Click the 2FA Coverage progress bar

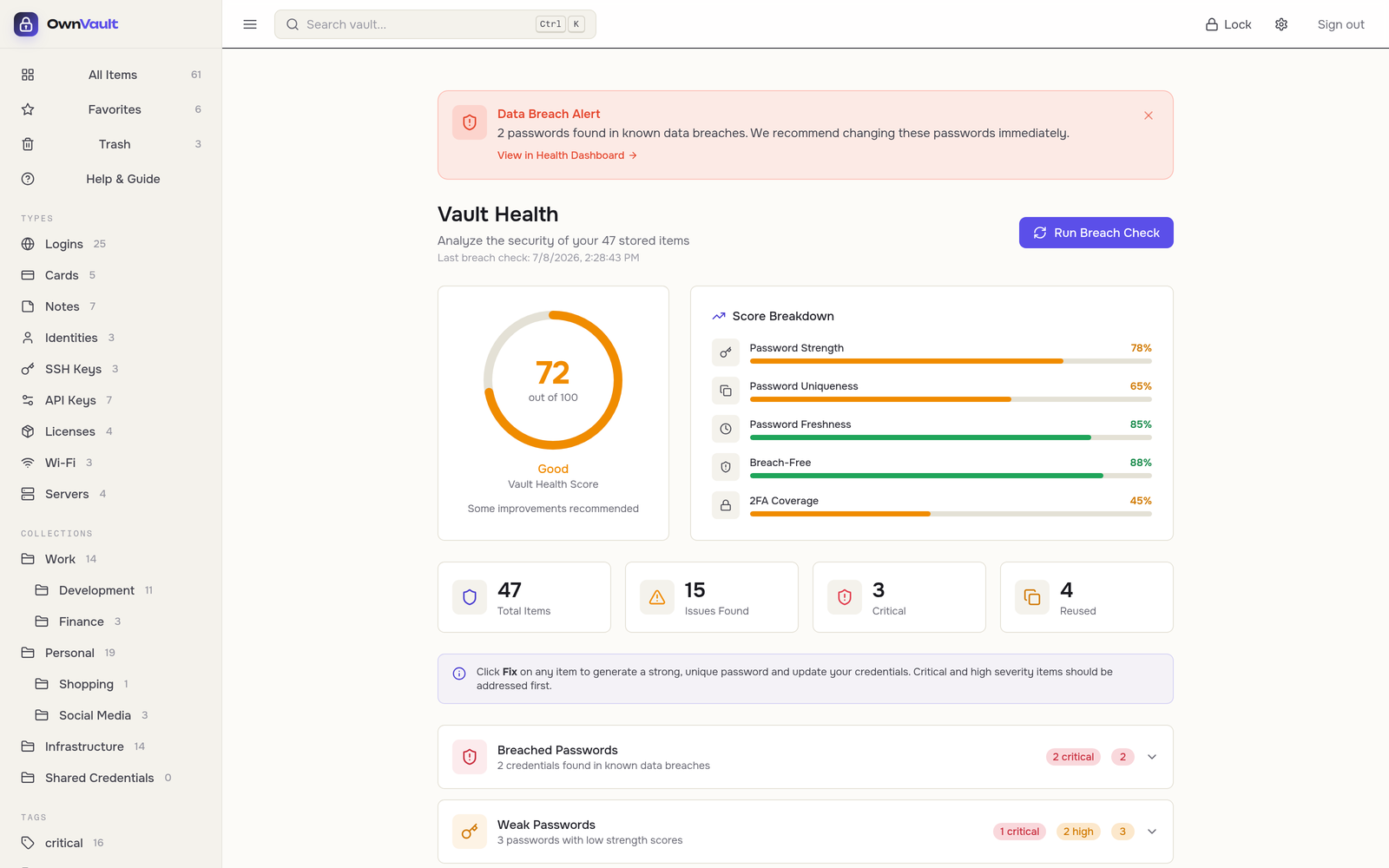tap(951, 514)
